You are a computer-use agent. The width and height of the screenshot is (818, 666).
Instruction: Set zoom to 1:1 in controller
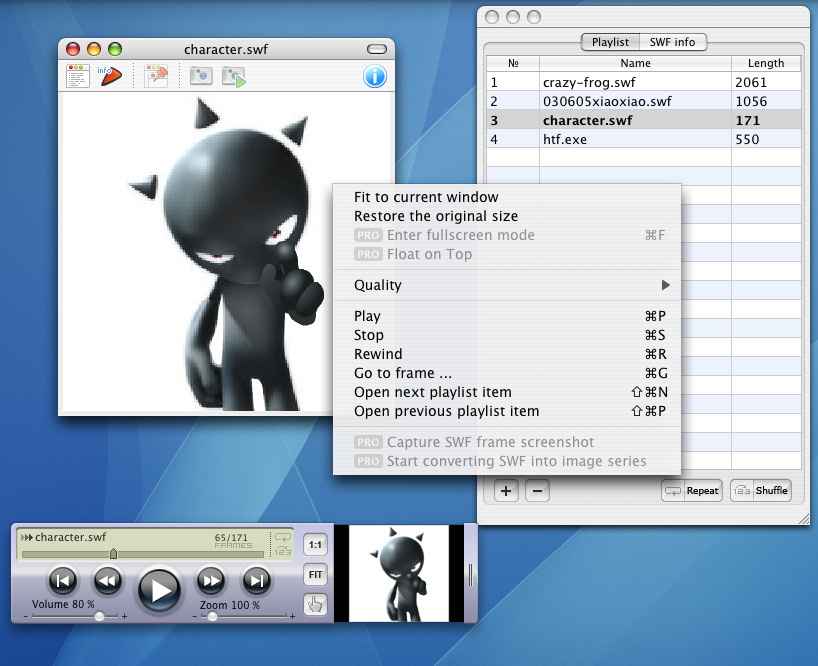click(x=315, y=545)
